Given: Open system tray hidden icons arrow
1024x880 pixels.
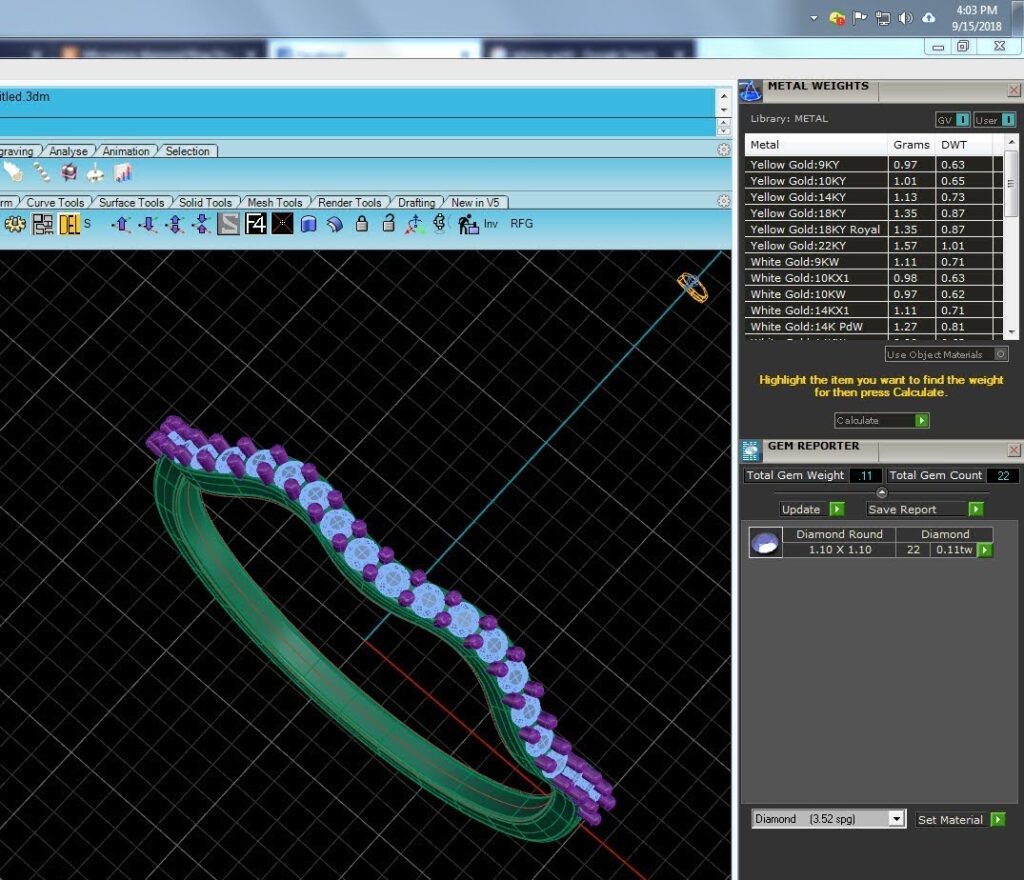Looking at the screenshot, I should [814, 18].
